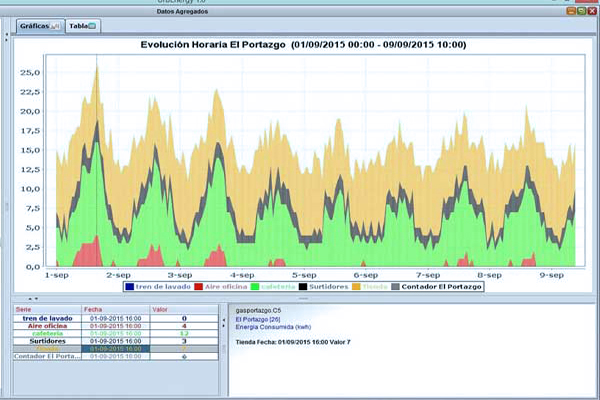Click the red Aire oficina legend swatch

tap(199, 287)
